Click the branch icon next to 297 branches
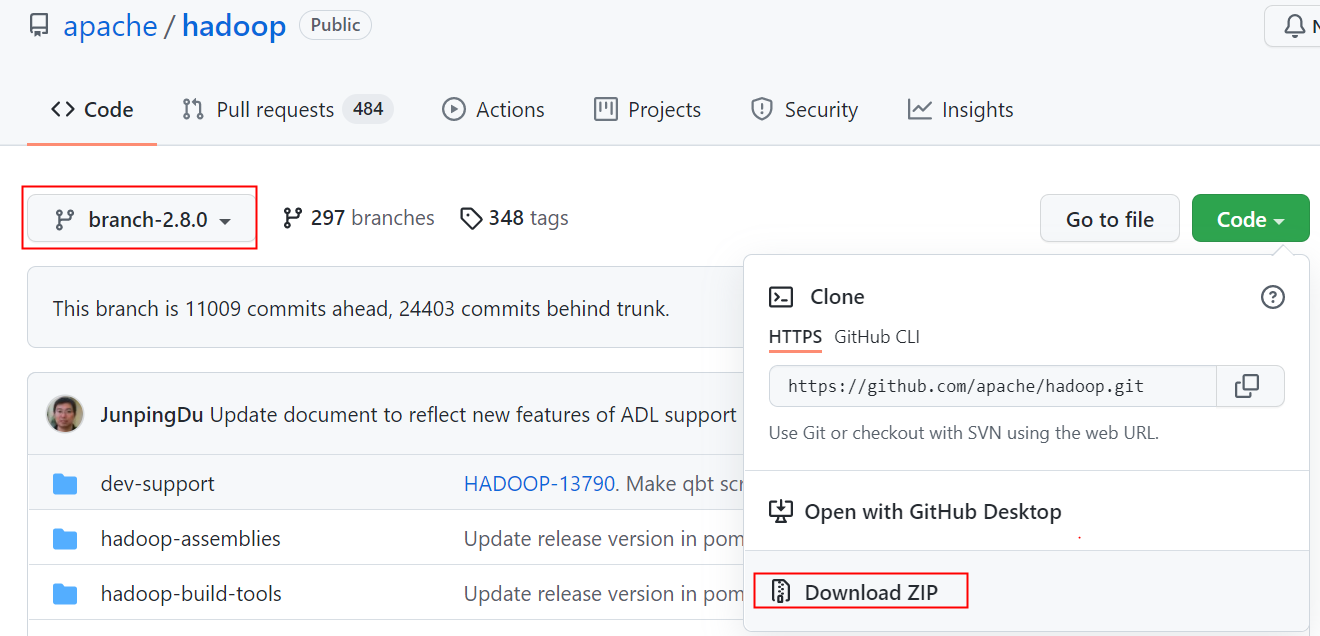The width and height of the screenshot is (1320, 636). pyautogui.click(x=292, y=217)
